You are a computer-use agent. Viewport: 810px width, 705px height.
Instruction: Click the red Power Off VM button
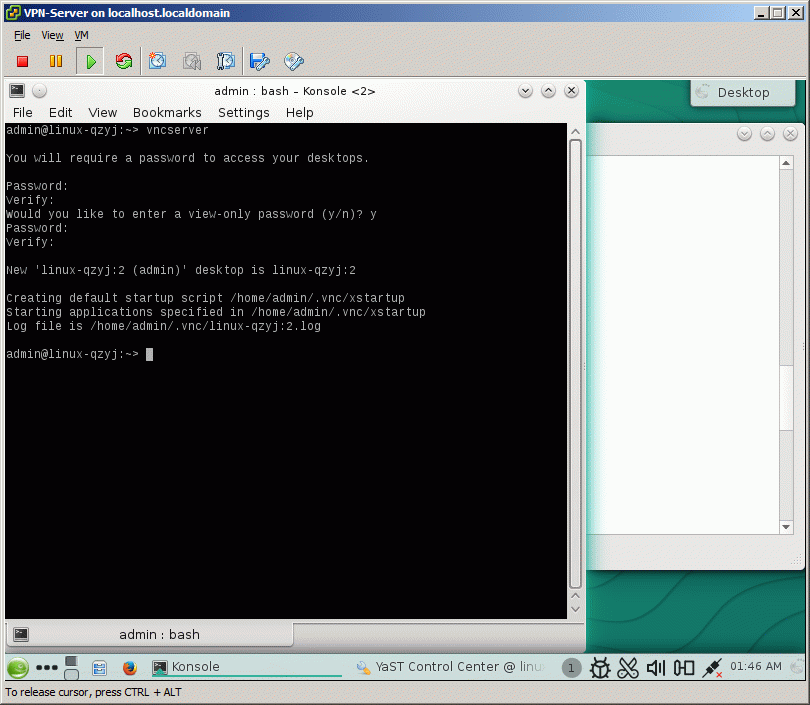click(x=22, y=61)
